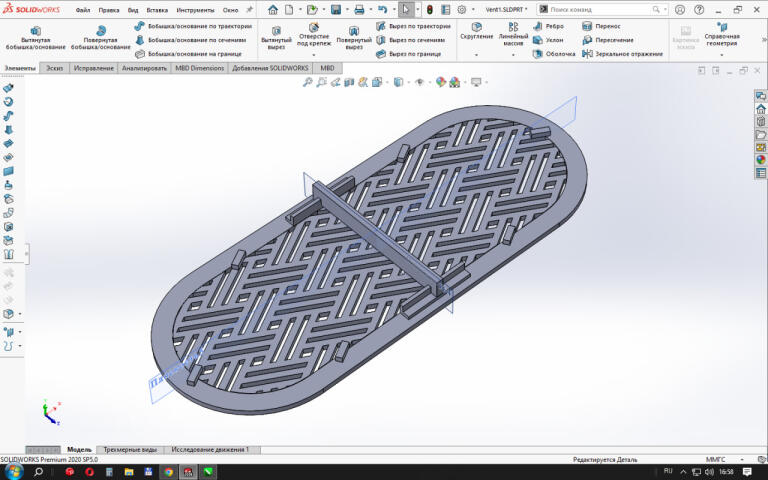768x480 pixels.
Task: Expand Отверстие под крепеж dropdown arrow
Action: pos(313,55)
